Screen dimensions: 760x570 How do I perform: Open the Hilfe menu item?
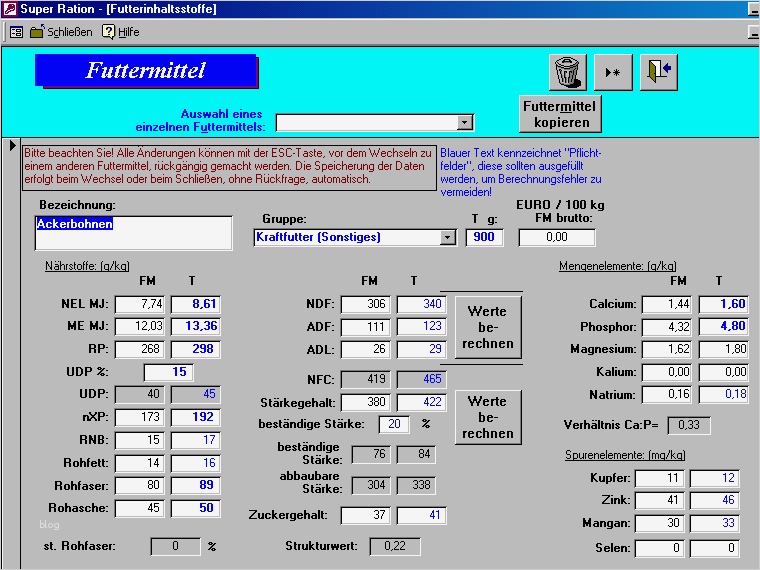click(128, 32)
